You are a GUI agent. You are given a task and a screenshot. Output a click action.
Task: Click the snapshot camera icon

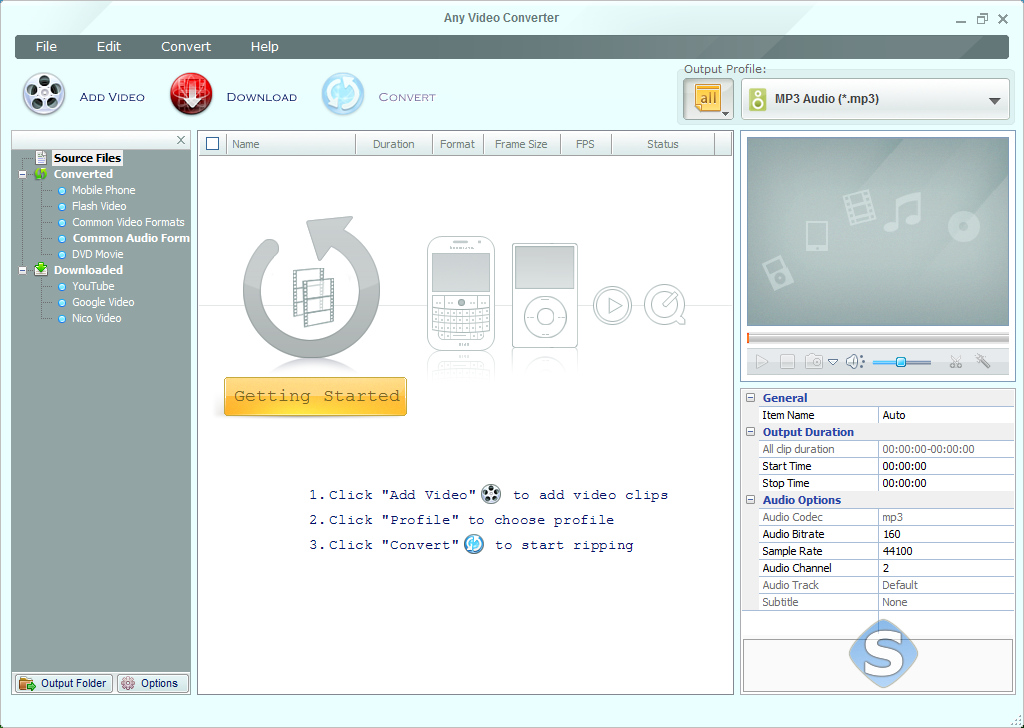814,361
